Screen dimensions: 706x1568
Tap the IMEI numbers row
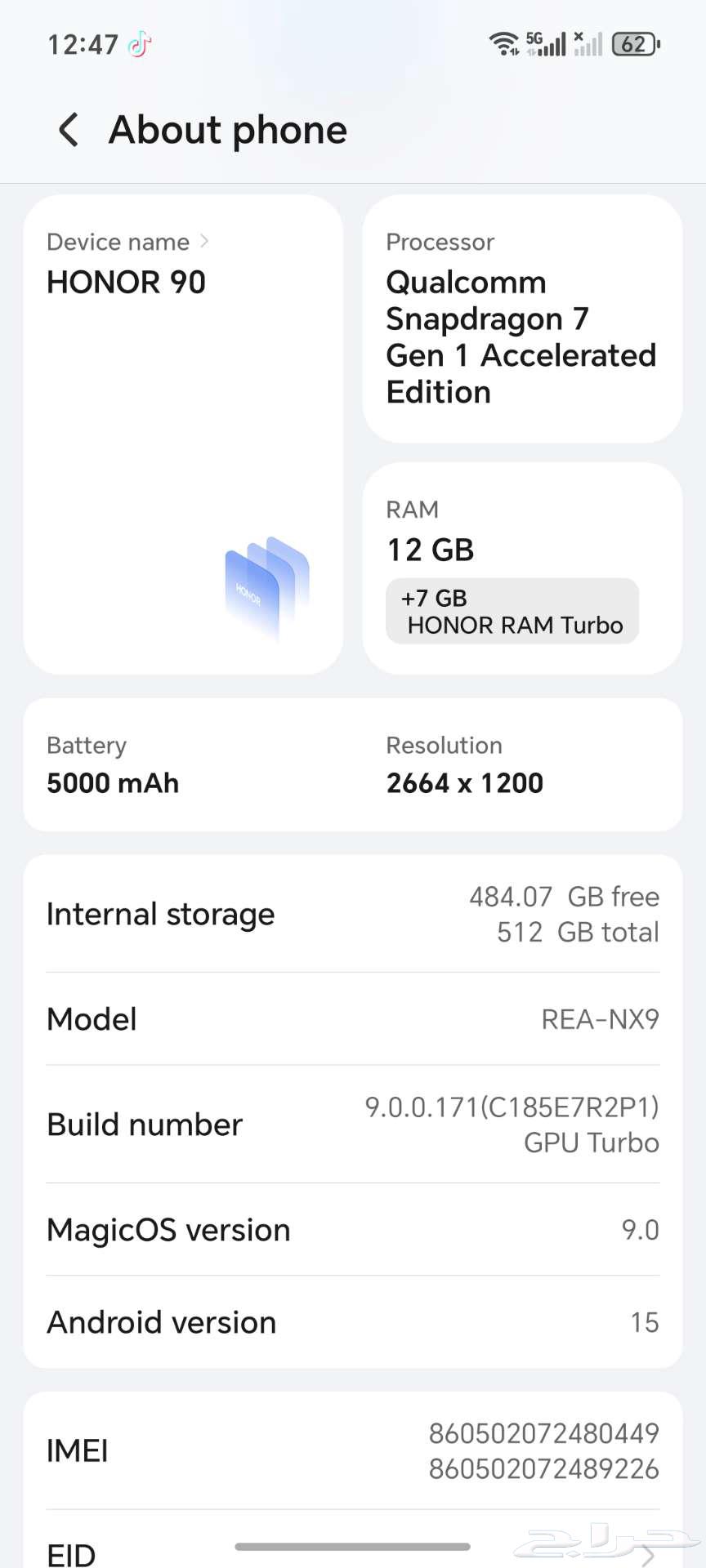pyautogui.click(x=353, y=1450)
